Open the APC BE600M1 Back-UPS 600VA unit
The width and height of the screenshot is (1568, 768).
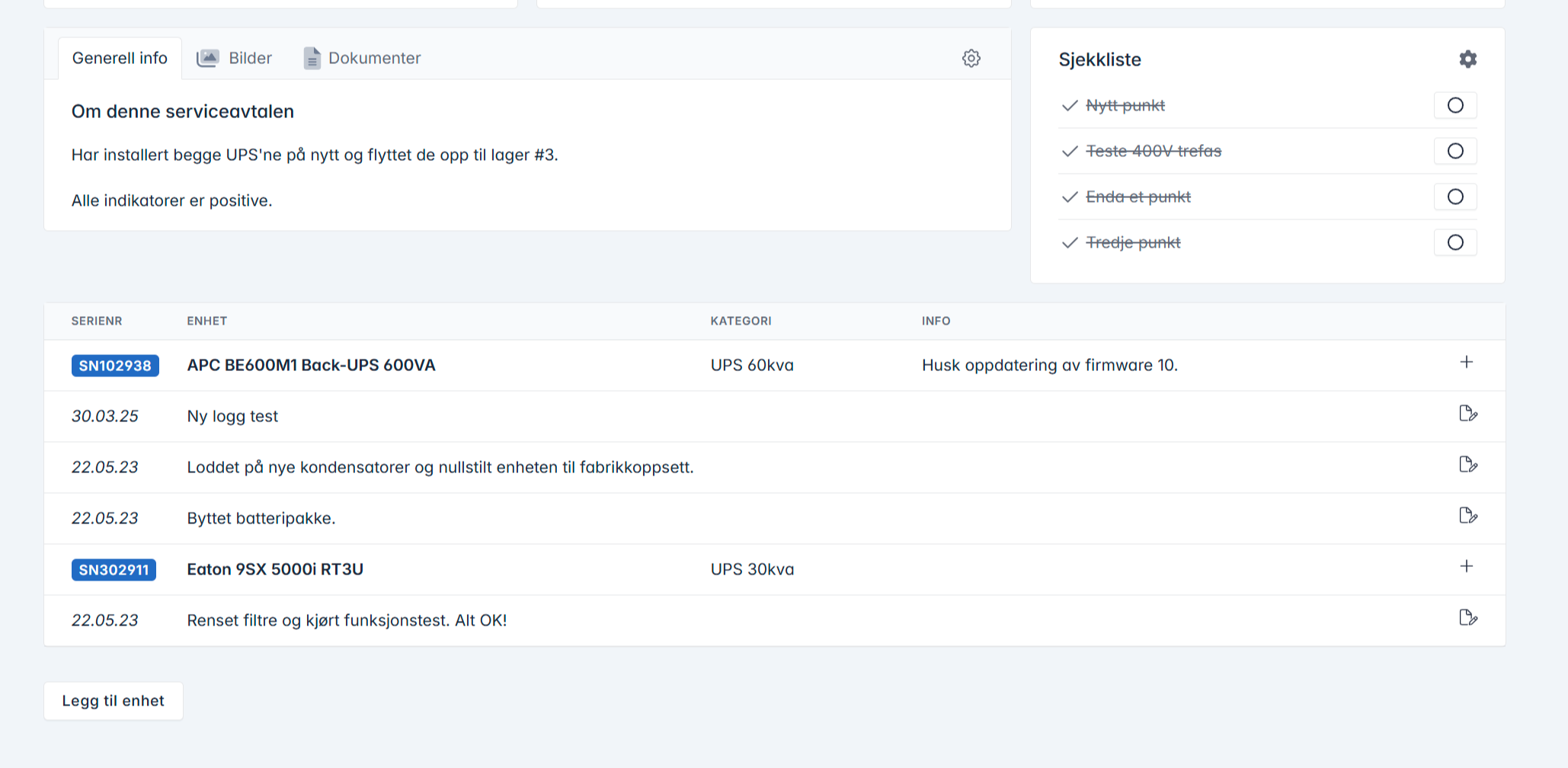pyautogui.click(x=311, y=365)
